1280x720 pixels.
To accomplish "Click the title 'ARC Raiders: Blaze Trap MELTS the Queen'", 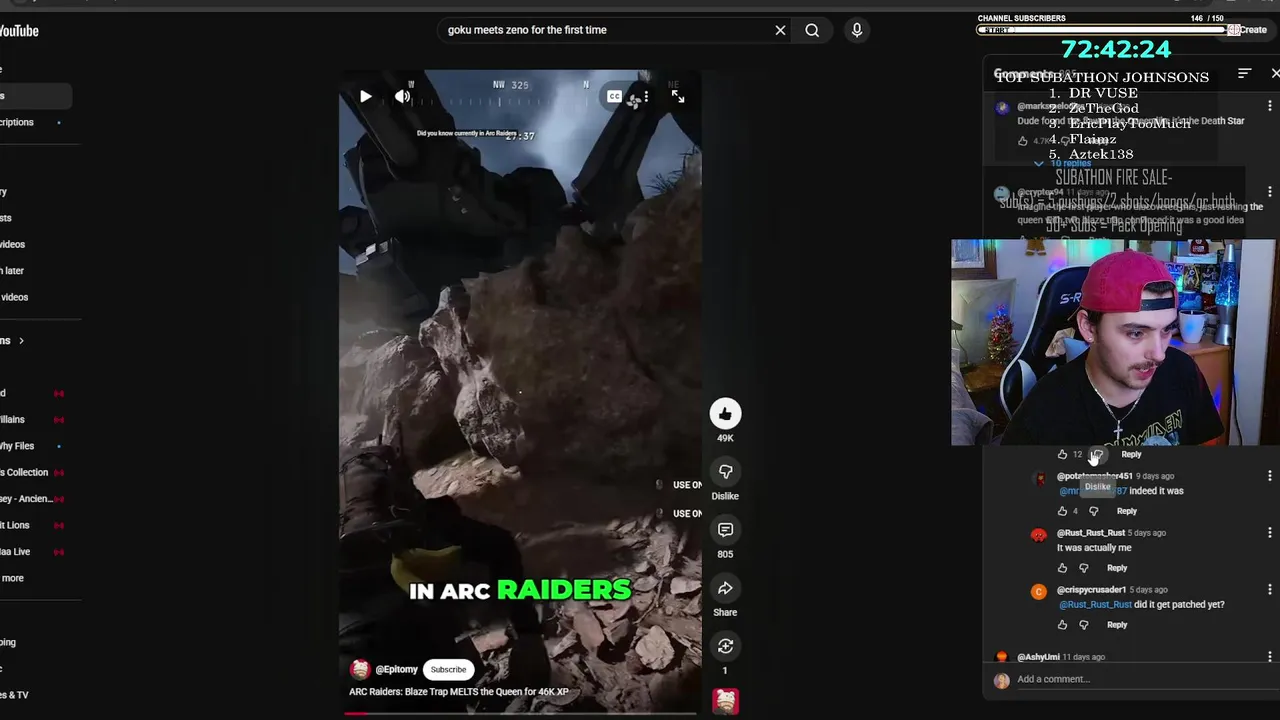I will point(459,692).
